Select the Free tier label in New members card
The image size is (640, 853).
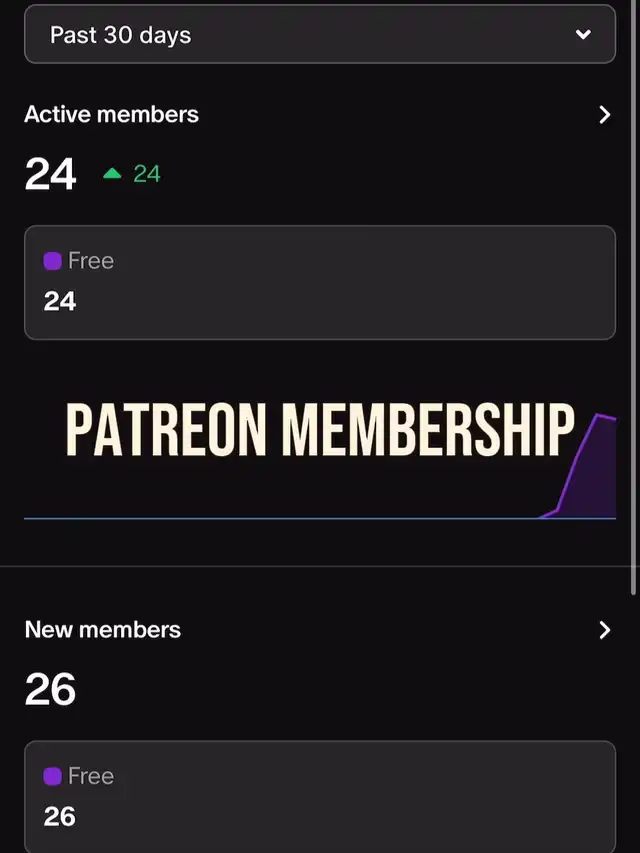pos(91,776)
